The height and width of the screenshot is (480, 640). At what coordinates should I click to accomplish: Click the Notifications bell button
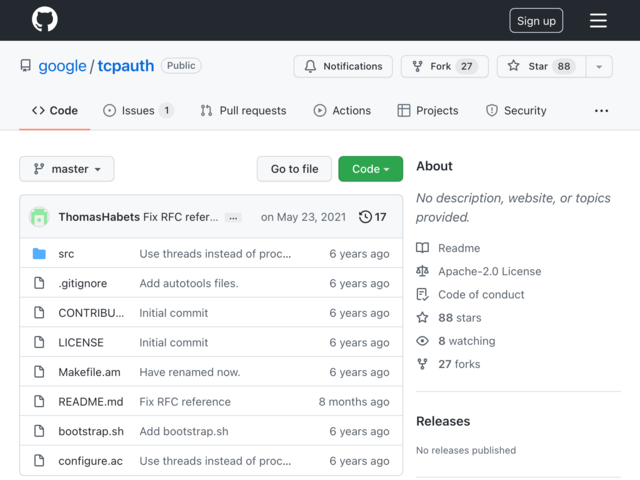(x=343, y=66)
